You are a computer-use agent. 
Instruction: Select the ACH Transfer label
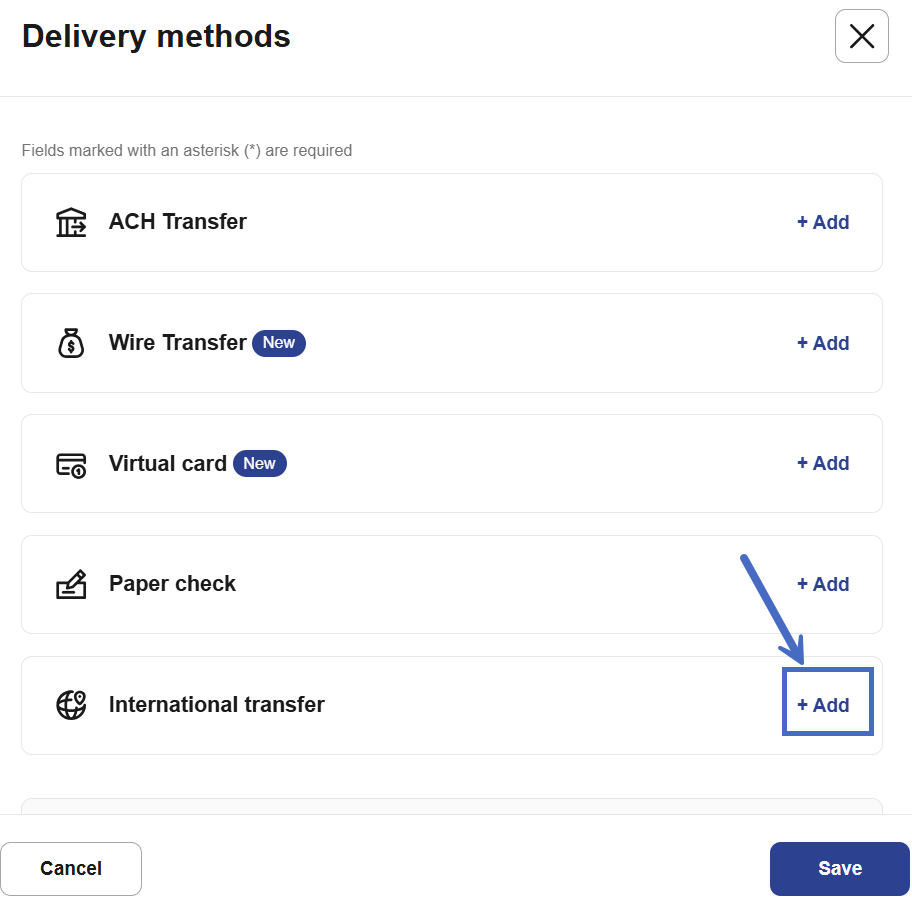tap(178, 222)
